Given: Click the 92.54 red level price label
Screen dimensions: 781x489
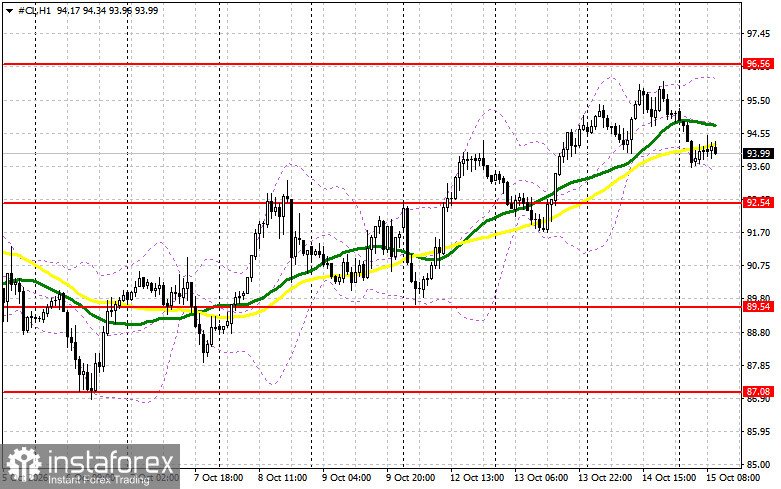Looking at the screenshot, I should [758, 202].
